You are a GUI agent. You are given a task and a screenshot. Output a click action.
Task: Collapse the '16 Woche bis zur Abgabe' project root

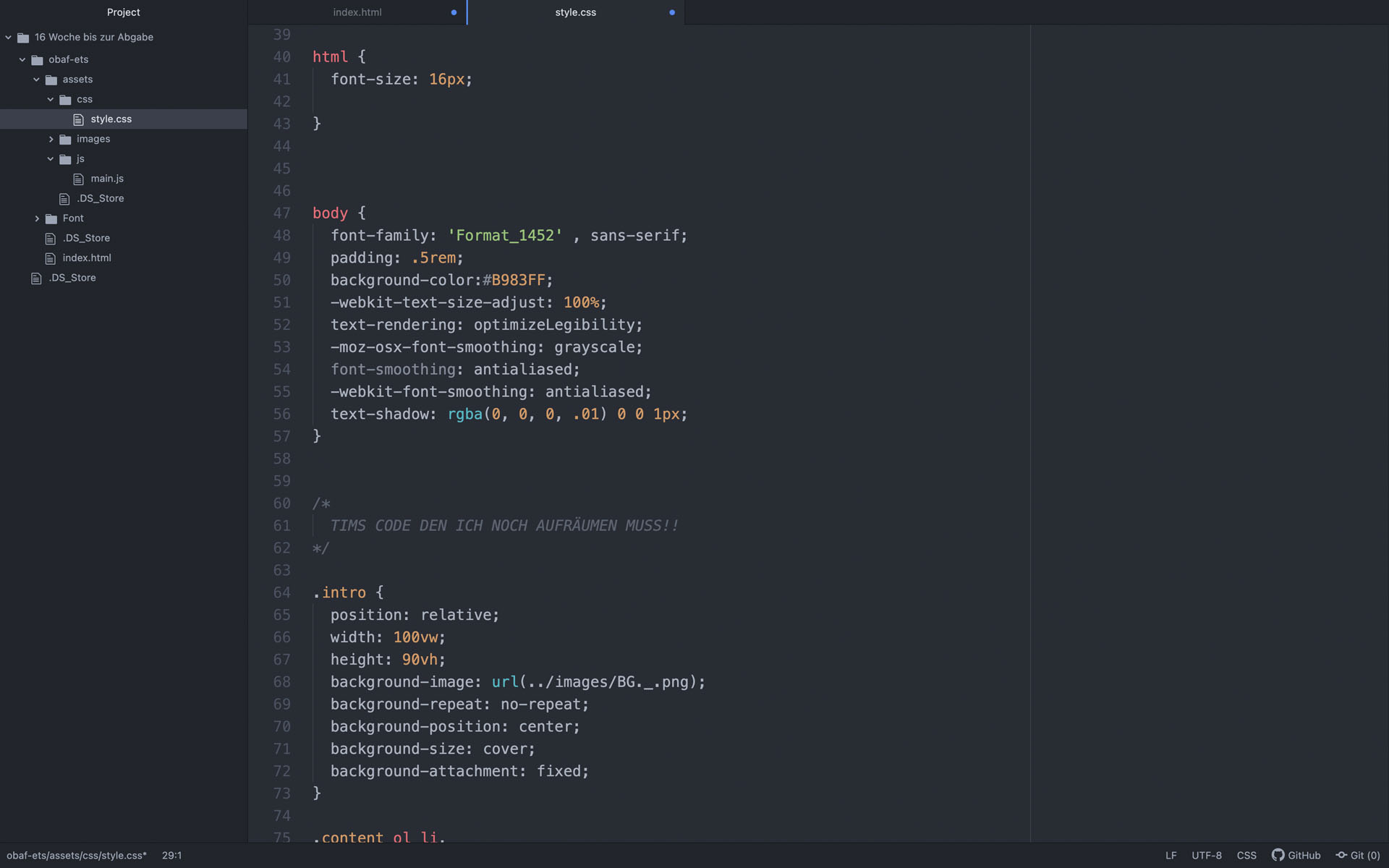point(9,38)
